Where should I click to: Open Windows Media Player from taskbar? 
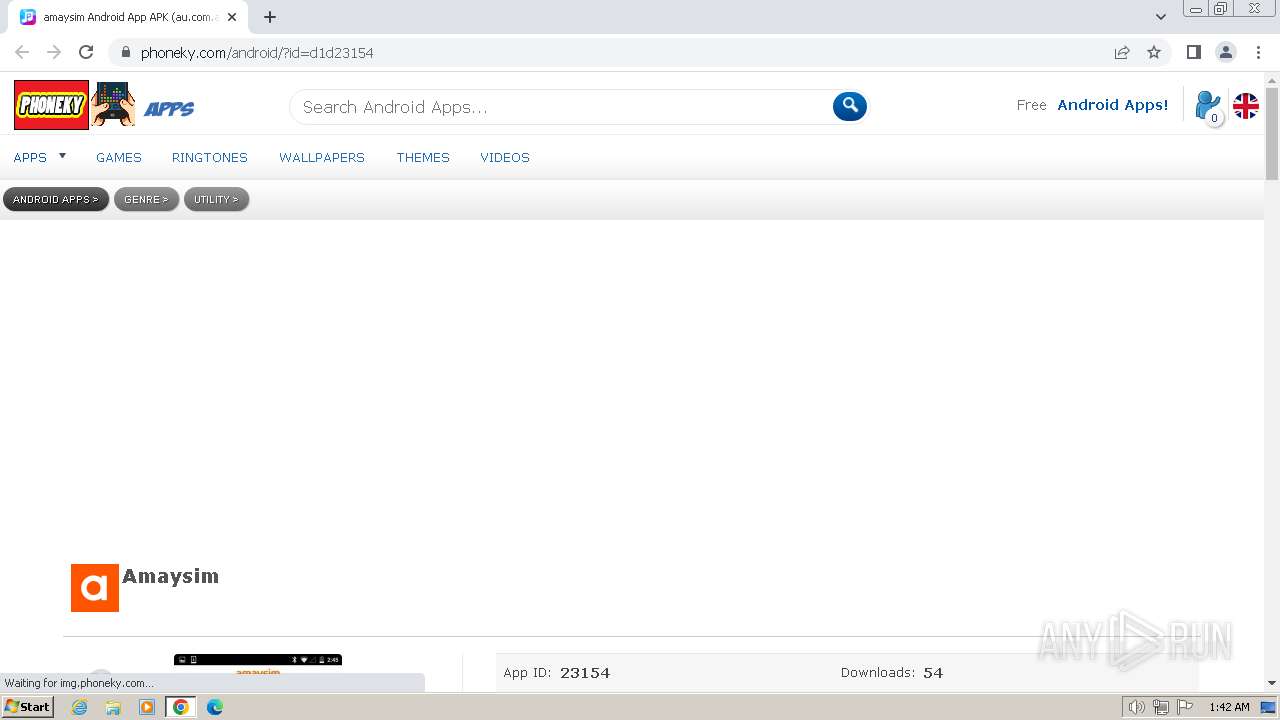tap(147, 707)
